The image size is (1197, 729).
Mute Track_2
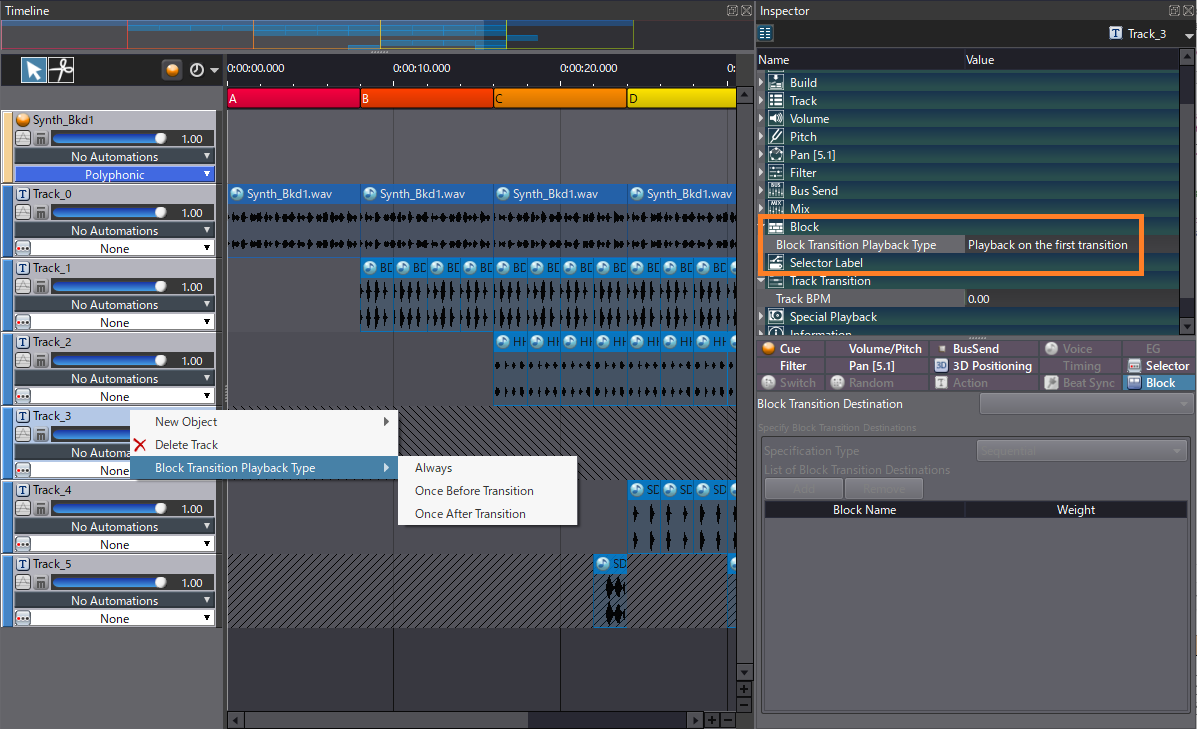tap(41, 360)
